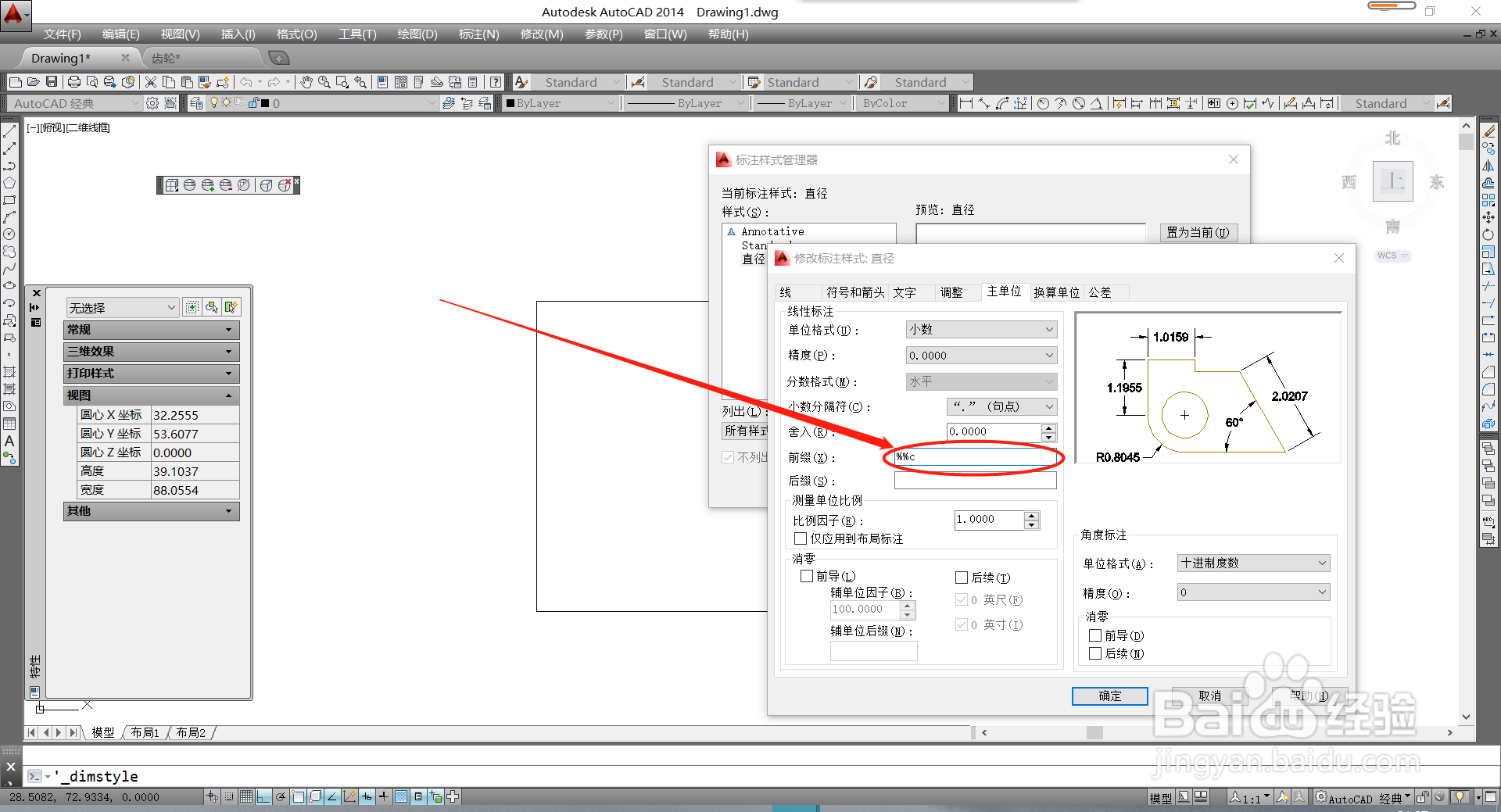
Task: Check 后续(N) under angular zero suppression
Action: (1095, 653)
